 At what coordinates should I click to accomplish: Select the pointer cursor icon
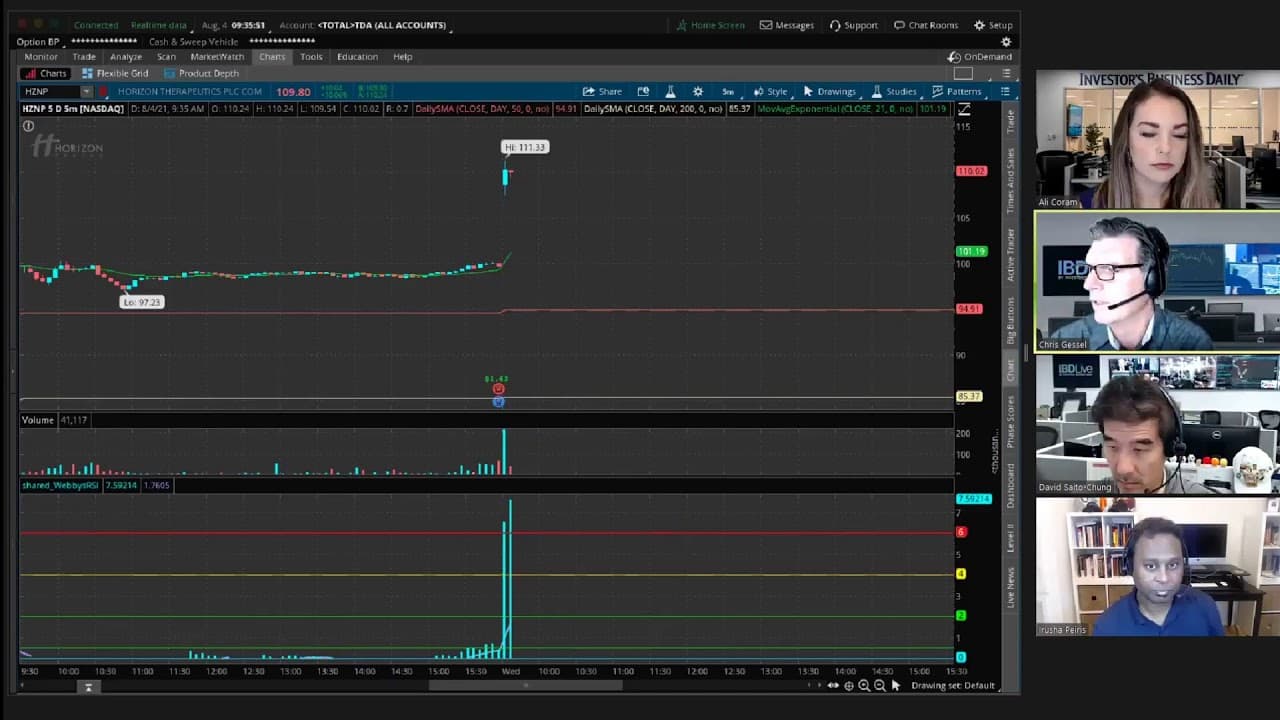coord(895,685)
